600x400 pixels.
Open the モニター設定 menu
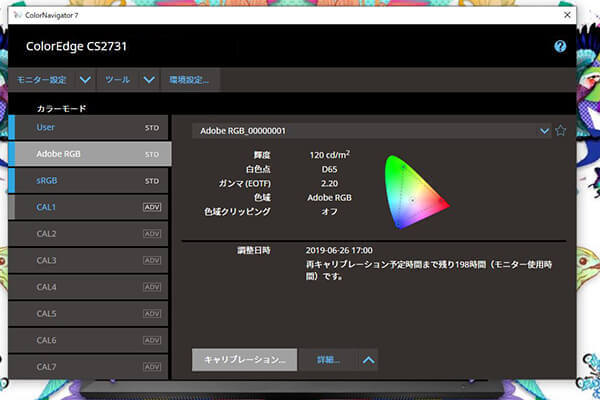coord(41,80)
